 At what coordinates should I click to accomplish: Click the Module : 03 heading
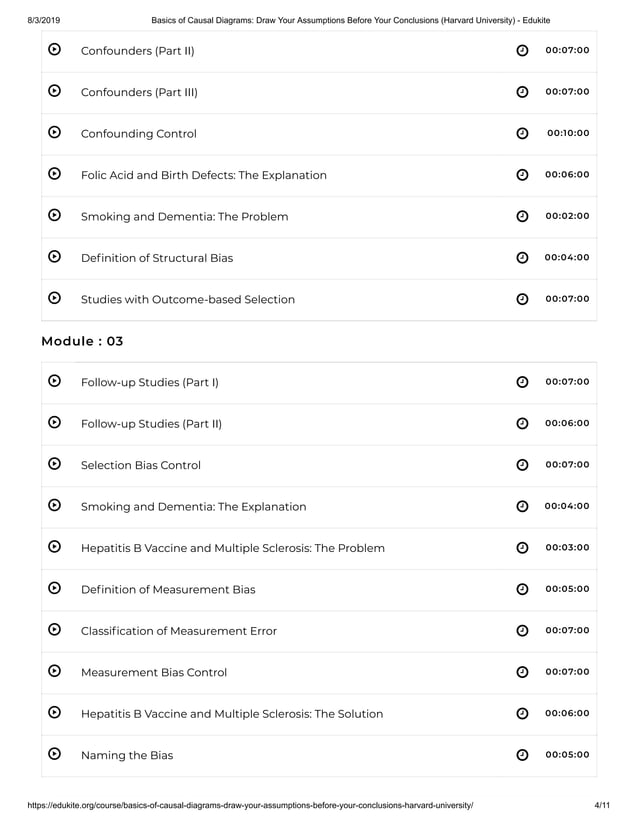click(82, 341)
